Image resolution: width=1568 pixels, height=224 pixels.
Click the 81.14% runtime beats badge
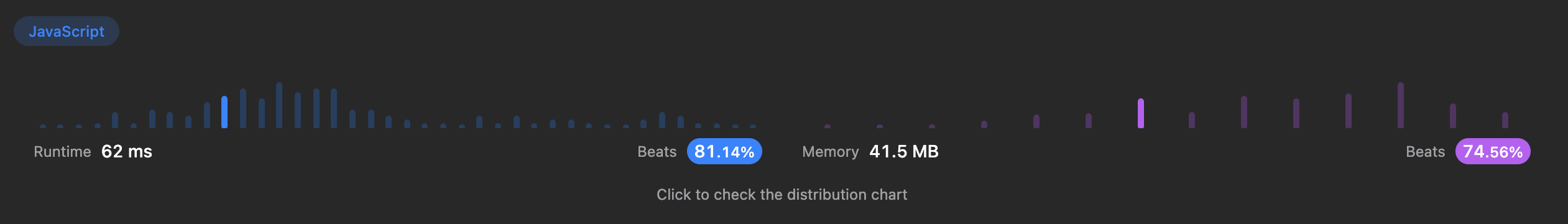click(x=724, y=151)
